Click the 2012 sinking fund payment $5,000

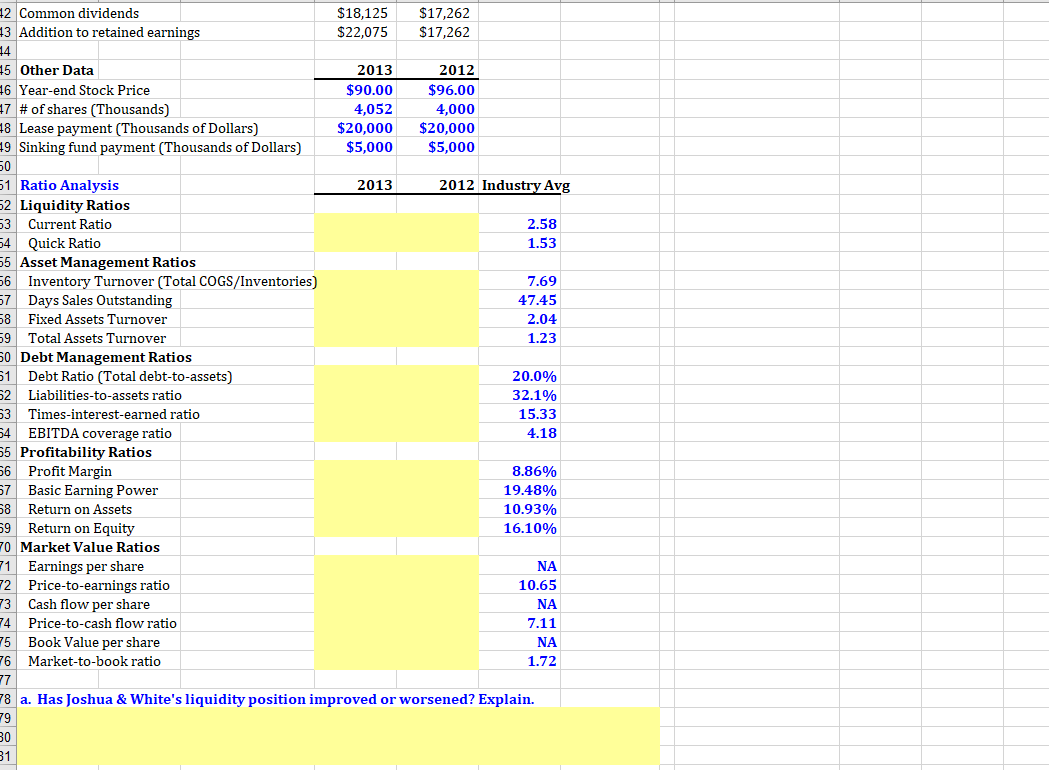[x=452, y=147]
